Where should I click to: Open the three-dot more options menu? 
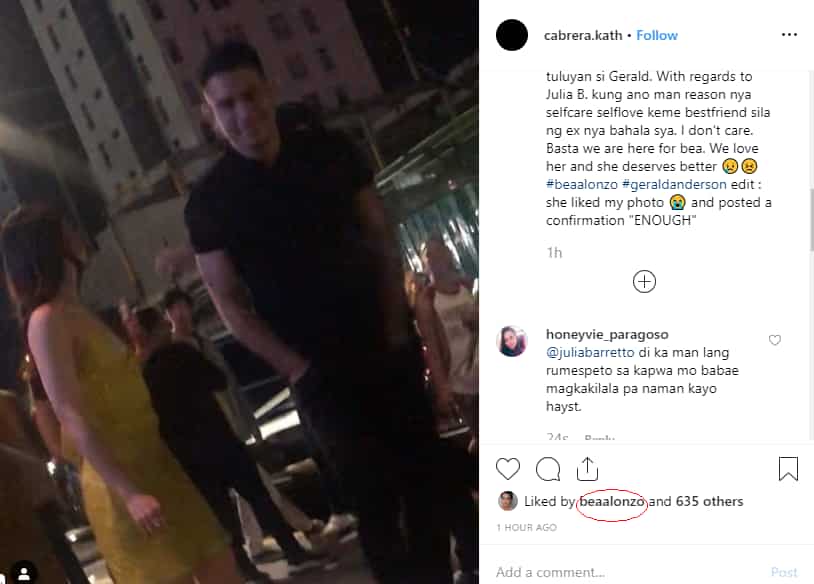tap(789, 35)
